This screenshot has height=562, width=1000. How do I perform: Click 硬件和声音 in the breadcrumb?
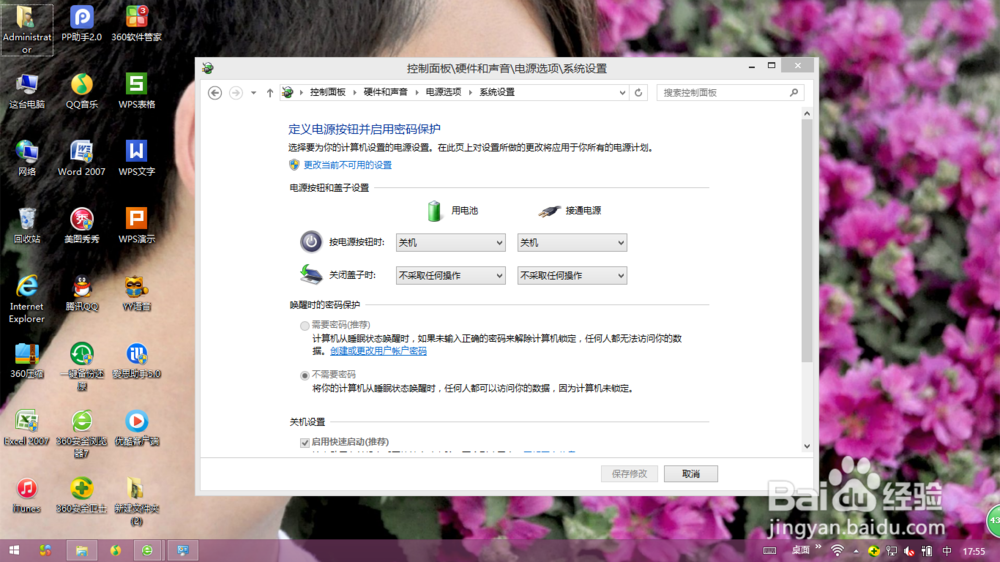click(x=385, y=92)
